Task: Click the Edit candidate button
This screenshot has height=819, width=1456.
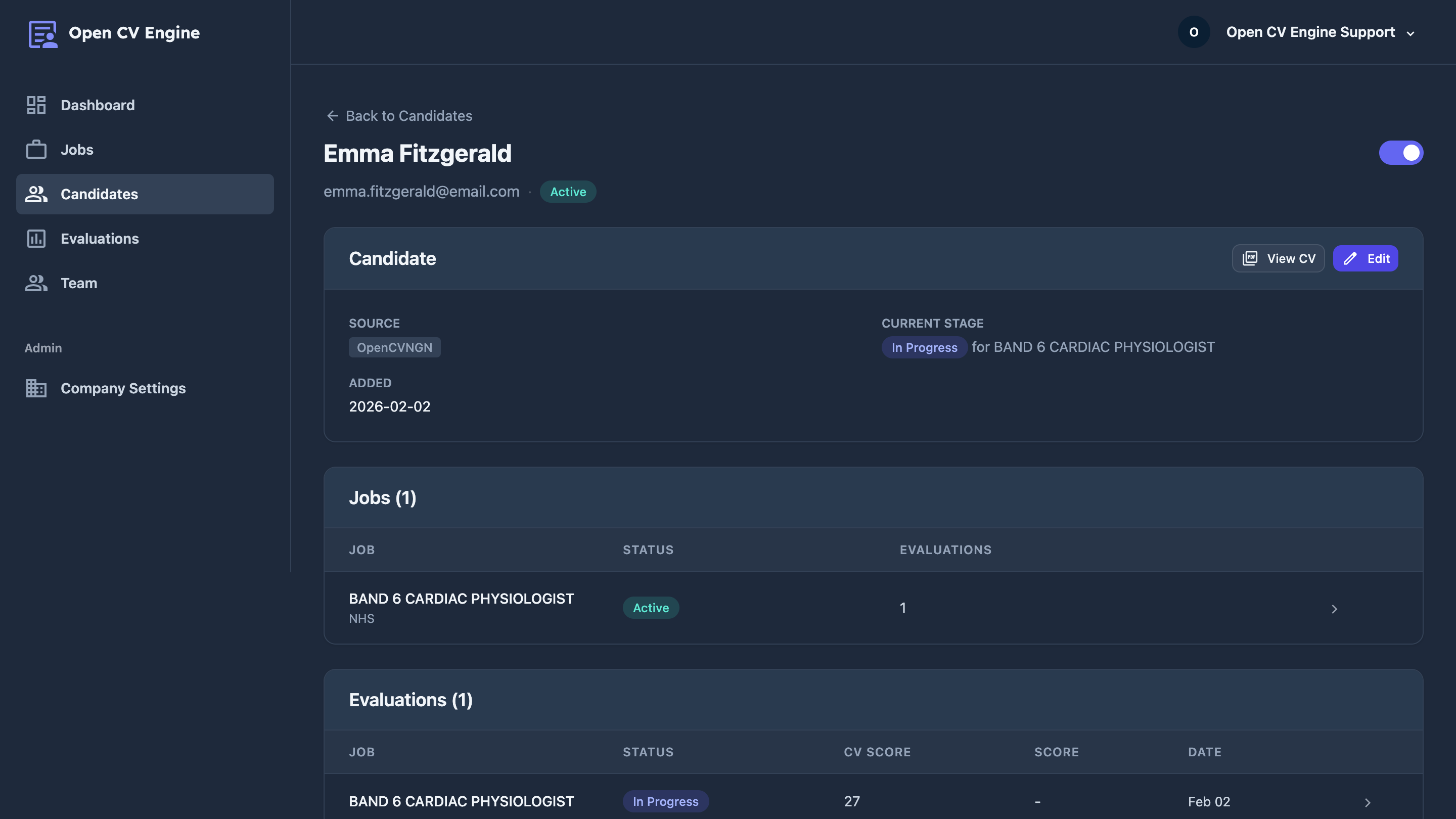Action: [x=1365, y=258]
